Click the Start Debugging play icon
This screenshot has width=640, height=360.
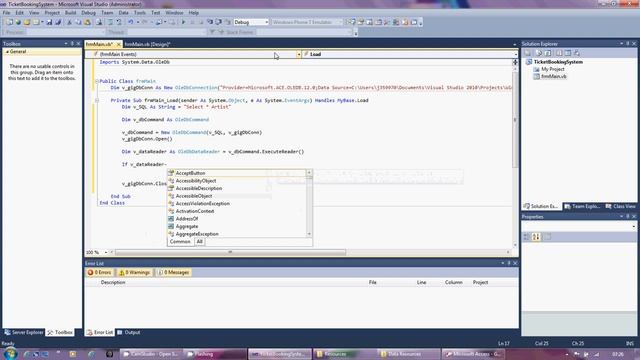[x=183, y=22]
